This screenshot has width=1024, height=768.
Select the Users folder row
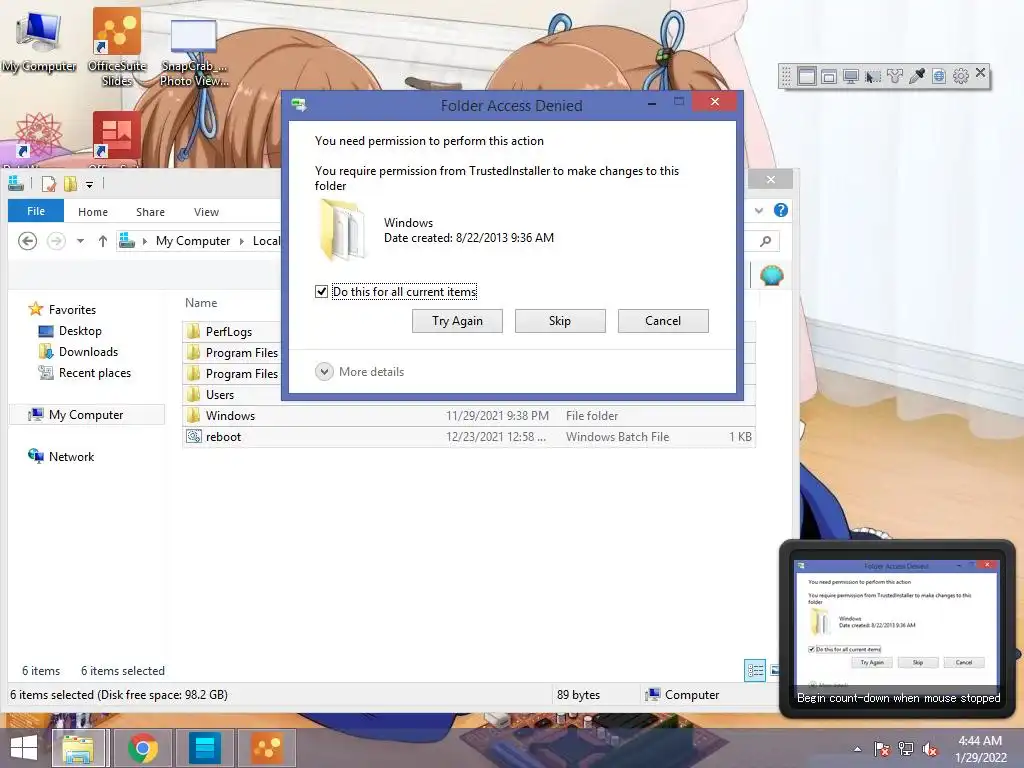(x=232, y=394)
